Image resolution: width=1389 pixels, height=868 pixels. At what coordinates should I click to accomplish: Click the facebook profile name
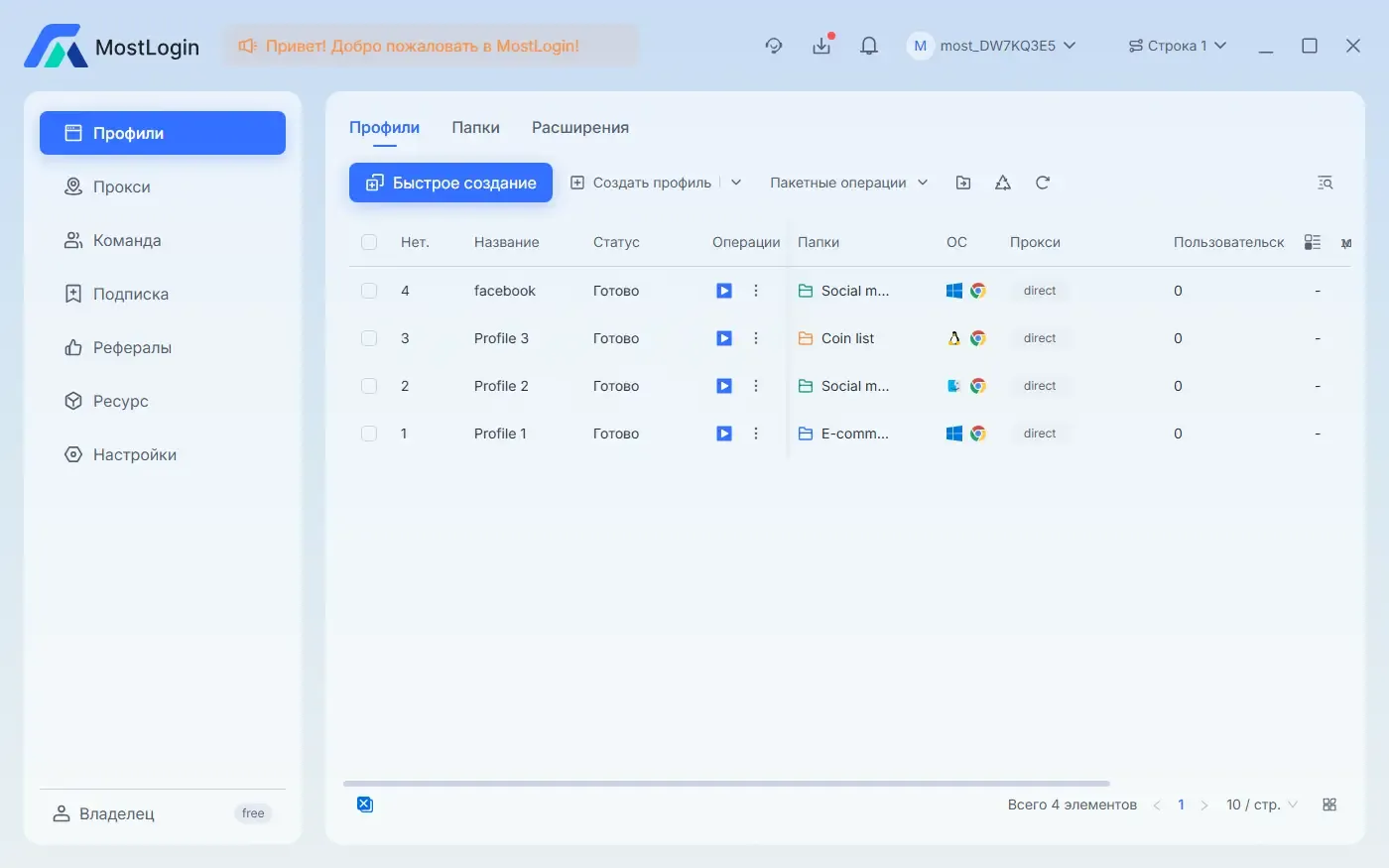click(505, 291)
